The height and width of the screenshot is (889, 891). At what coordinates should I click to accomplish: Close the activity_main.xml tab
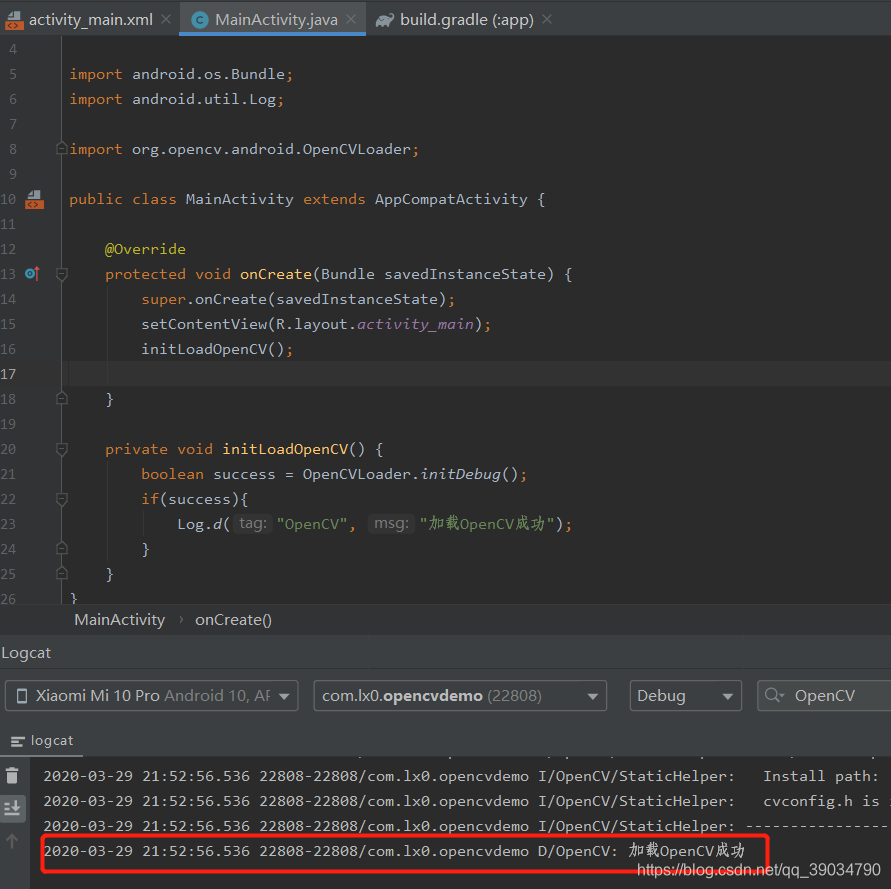166,20
